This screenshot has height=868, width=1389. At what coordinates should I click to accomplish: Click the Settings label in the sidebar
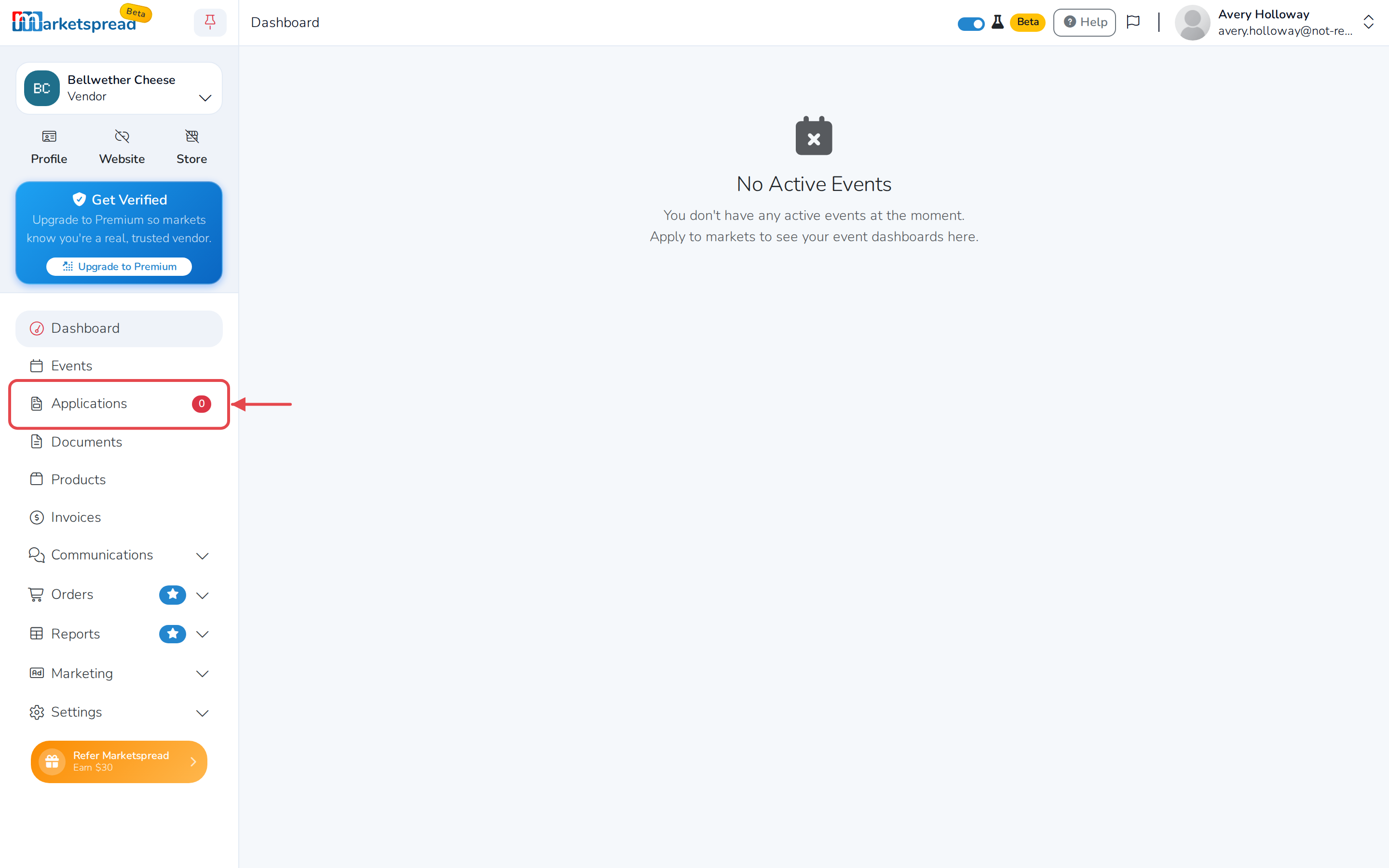click(76, 712)
